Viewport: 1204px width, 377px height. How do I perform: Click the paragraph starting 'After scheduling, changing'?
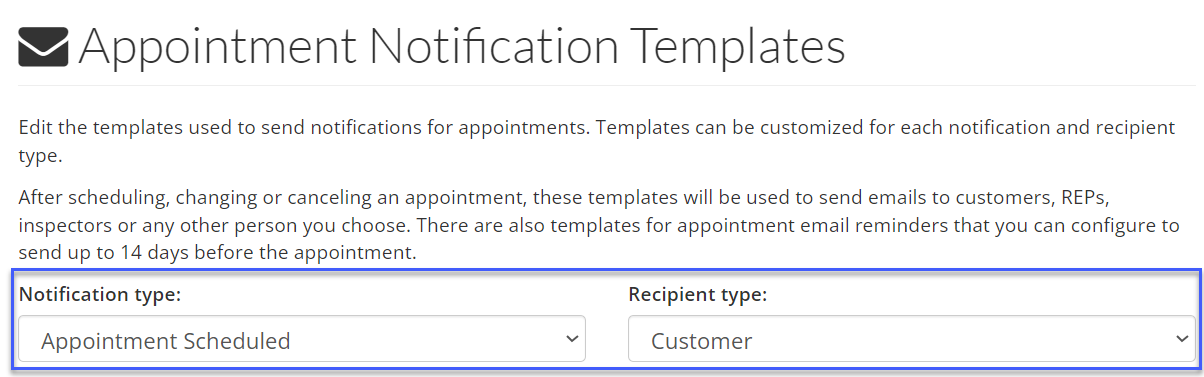(599, 225)
